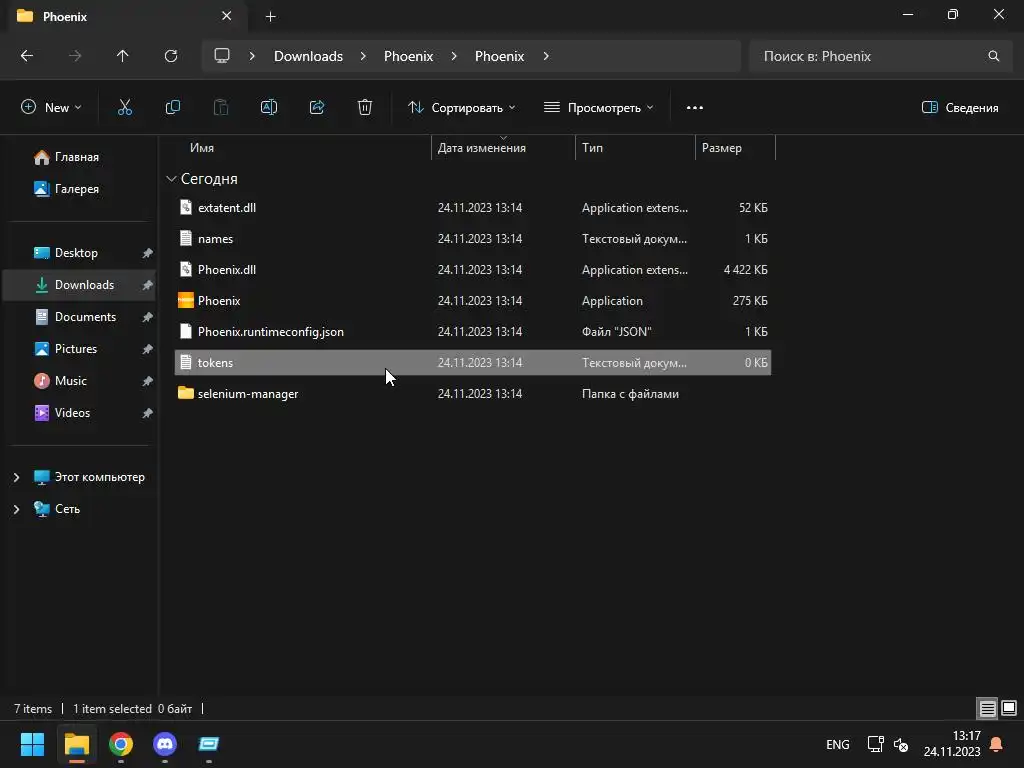Open ENG language input switcher

(838, 744)
